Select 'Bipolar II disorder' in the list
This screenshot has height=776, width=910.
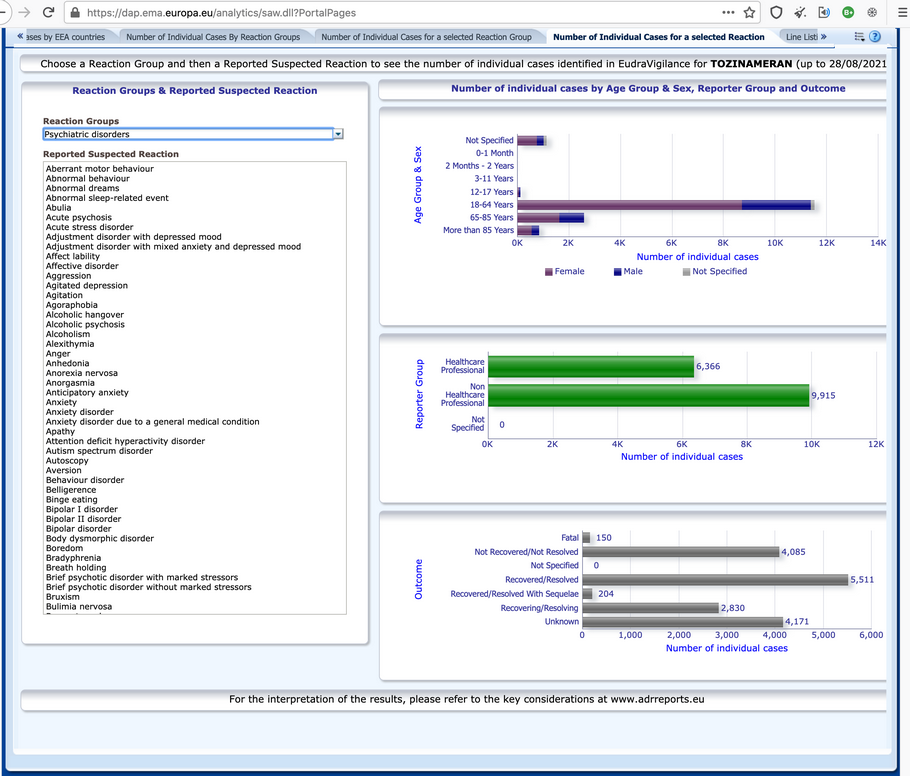(x=84, y=519)
